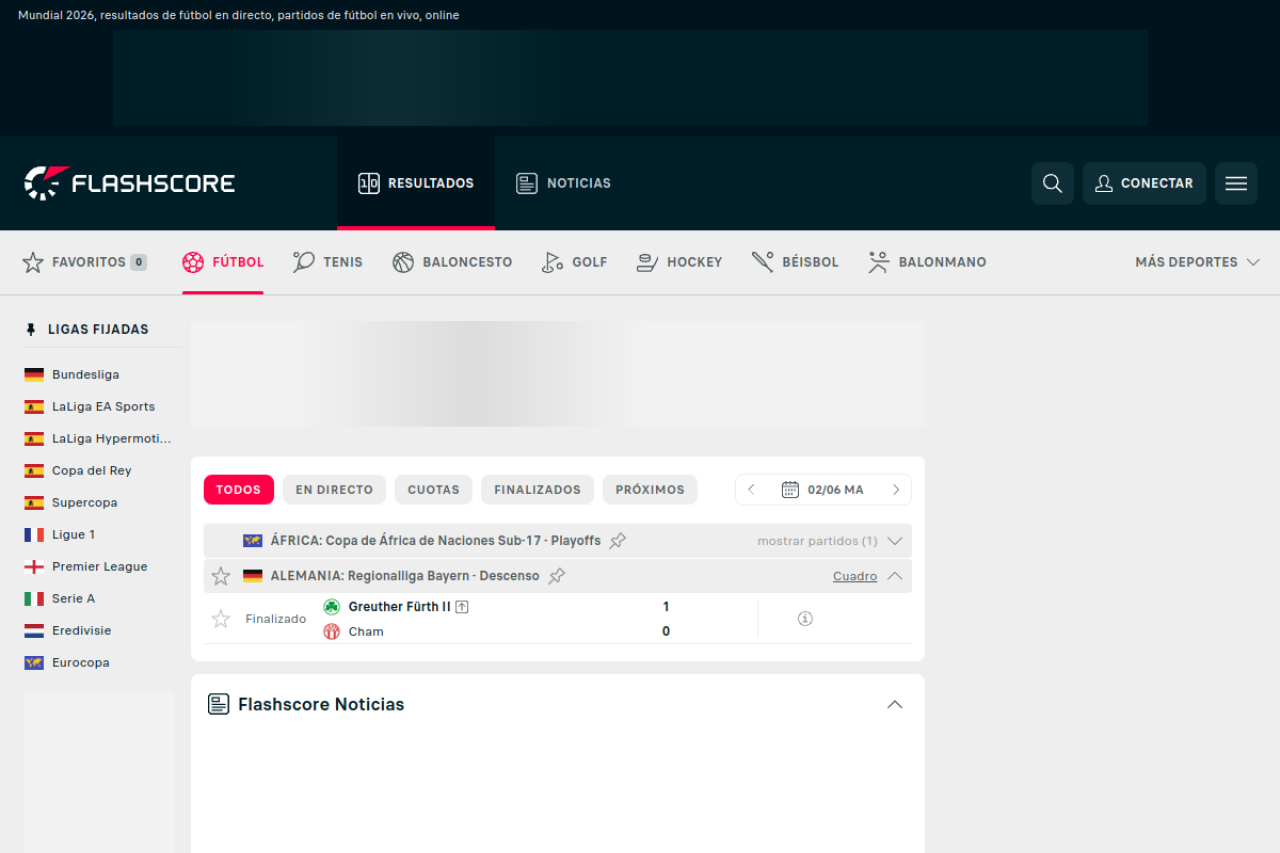
Task: Click the calendar icon beside 02/06 MA
Action: pyautogui.click(x=790, y=490)
